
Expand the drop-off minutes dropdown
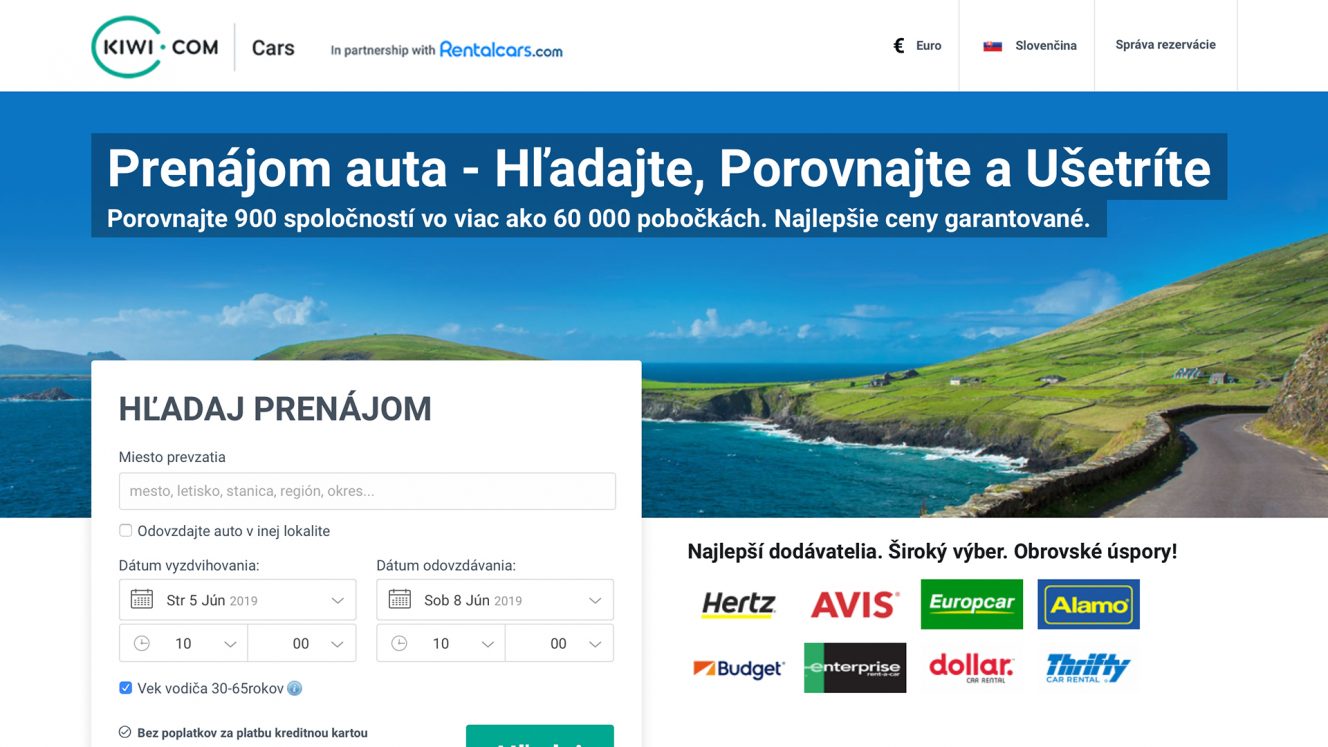(559, 643)
